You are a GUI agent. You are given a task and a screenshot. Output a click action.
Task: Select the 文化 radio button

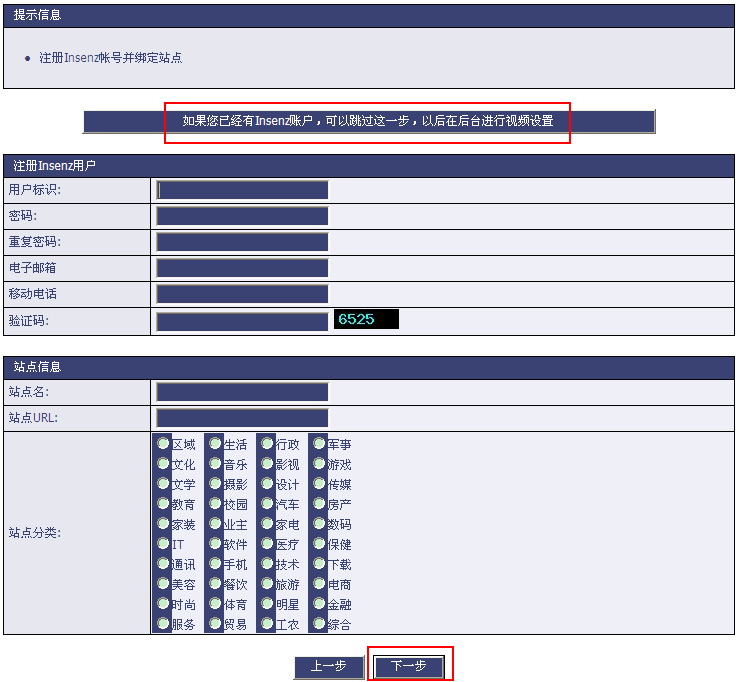163,464
